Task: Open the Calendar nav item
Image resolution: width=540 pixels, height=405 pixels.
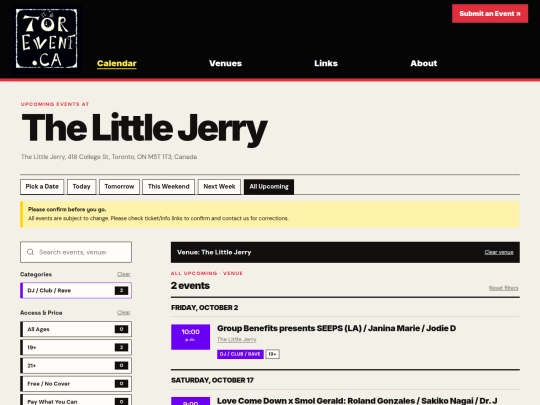Action: click(117, 63)
